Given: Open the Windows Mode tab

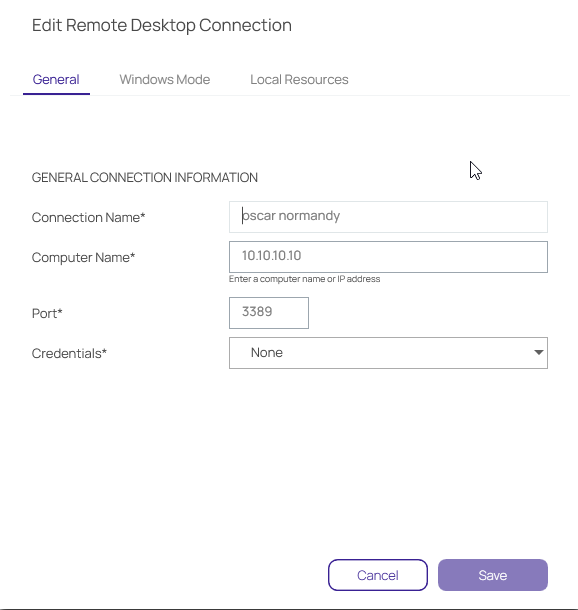Looking at the screenshot, I should pyautogui.click(x=165, y=79).
